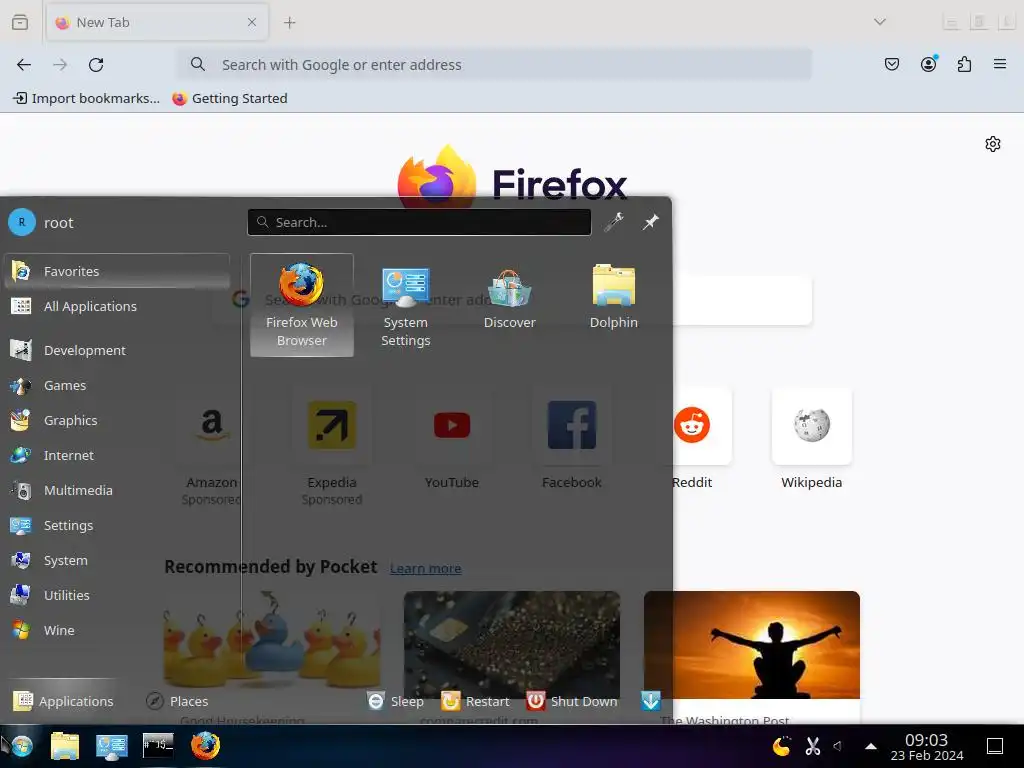Toggle the pin to keep launcher open

[x=650, y=222]
